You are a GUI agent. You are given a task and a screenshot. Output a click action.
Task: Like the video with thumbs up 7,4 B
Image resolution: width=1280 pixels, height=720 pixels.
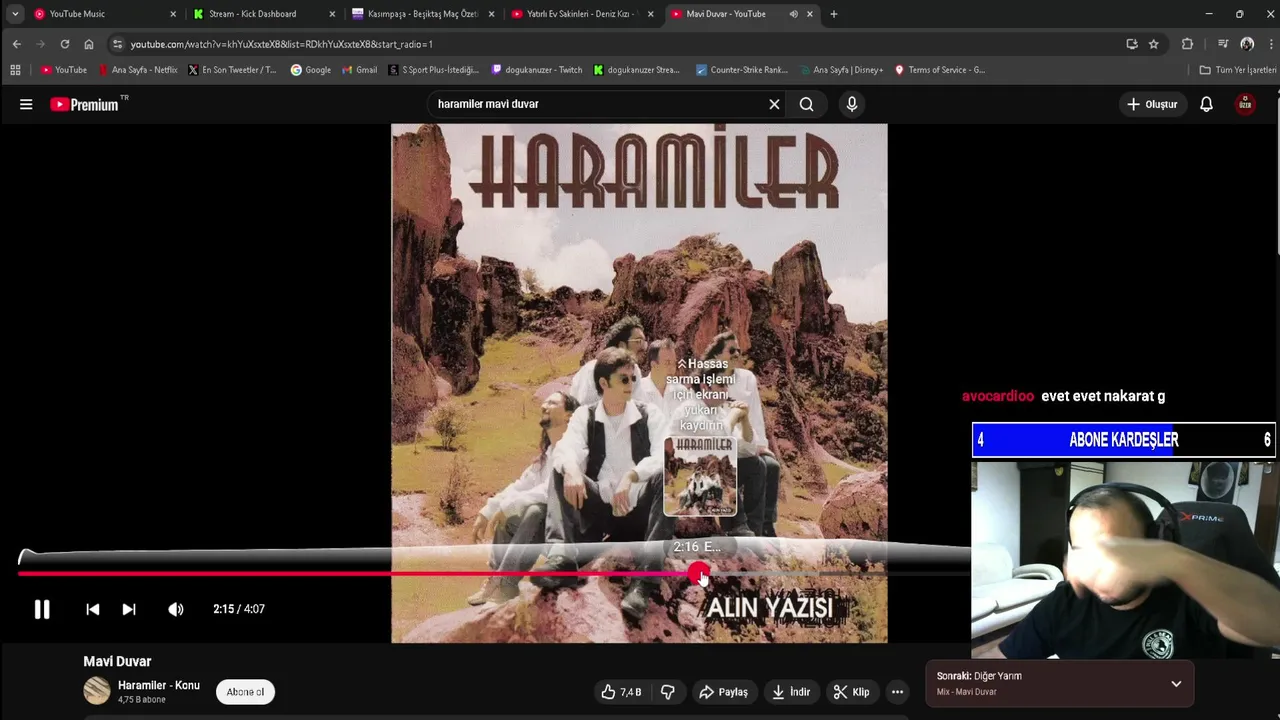tap(620, 692)
